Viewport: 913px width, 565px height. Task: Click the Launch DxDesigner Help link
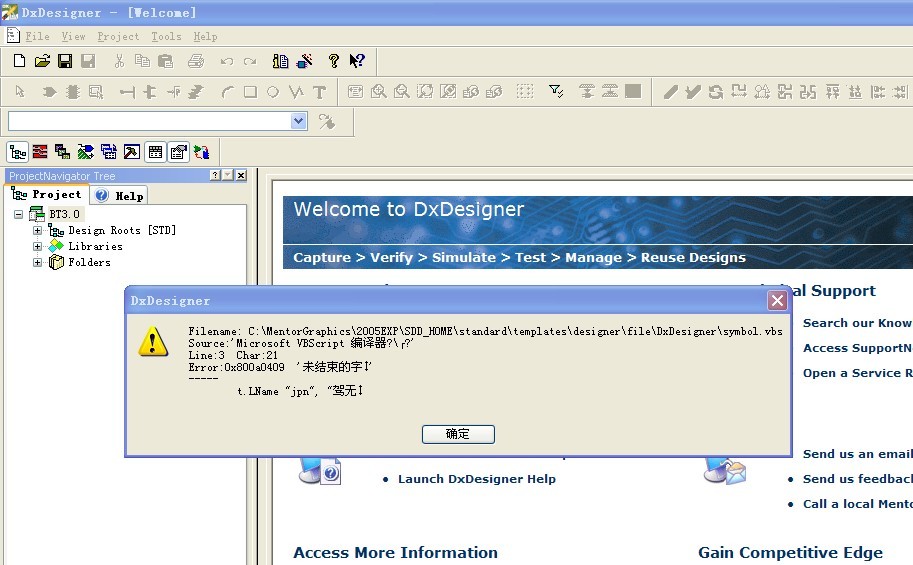click(x=477, y=479)
